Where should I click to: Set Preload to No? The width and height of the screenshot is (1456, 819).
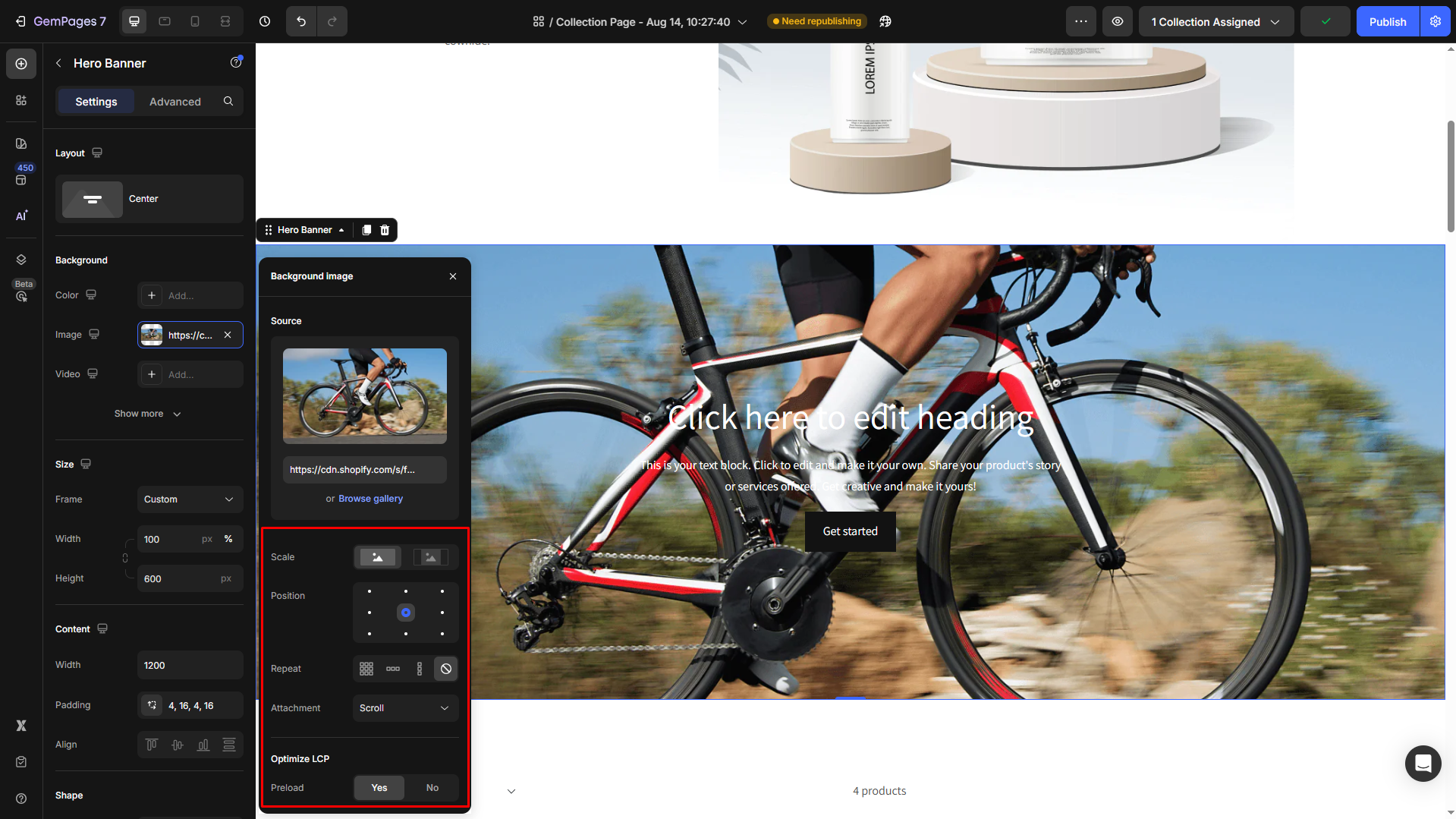[x=432, y=788]
